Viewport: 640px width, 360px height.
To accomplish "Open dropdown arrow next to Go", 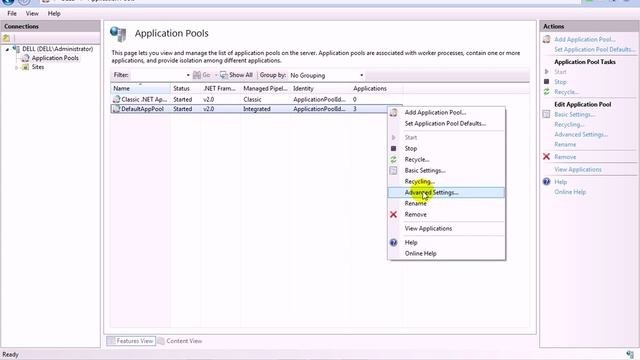I will [216, 75].
